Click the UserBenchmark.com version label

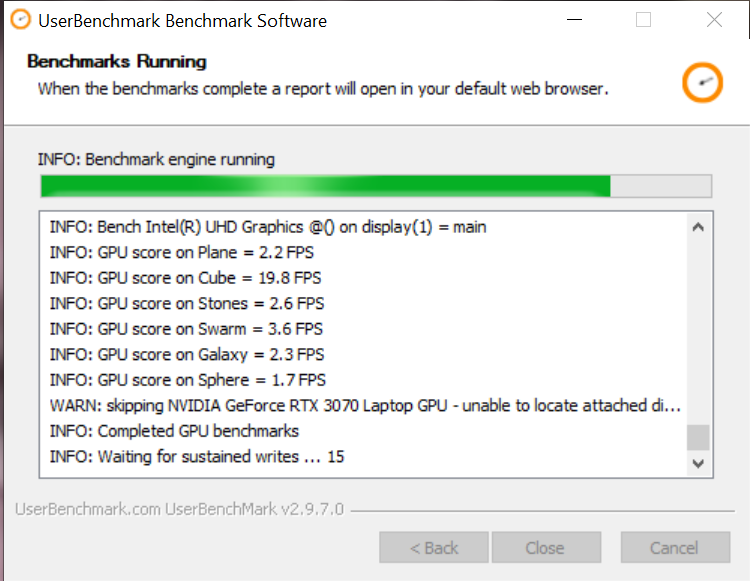pyautogui.click(x=179, y=509)
